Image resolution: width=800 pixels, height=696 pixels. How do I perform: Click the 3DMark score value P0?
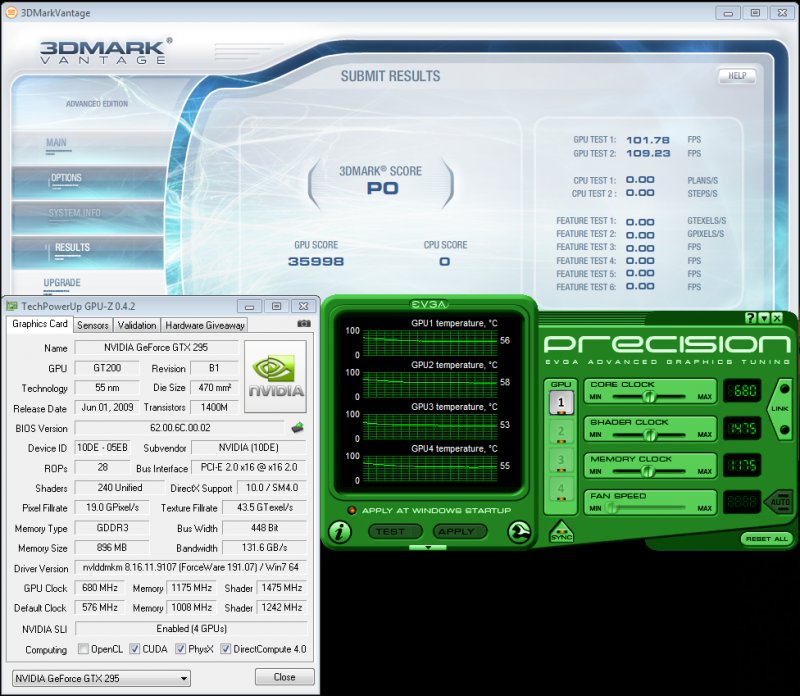pos(382,188)
